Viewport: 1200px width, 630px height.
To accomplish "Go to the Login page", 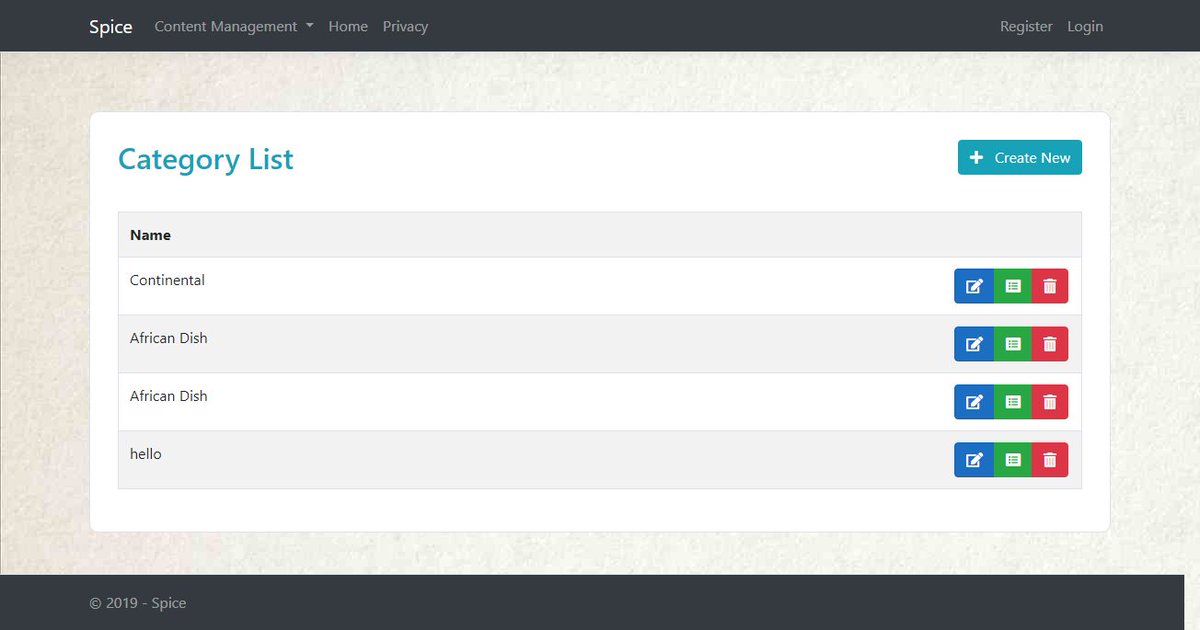I will (x=1085, y=27).
